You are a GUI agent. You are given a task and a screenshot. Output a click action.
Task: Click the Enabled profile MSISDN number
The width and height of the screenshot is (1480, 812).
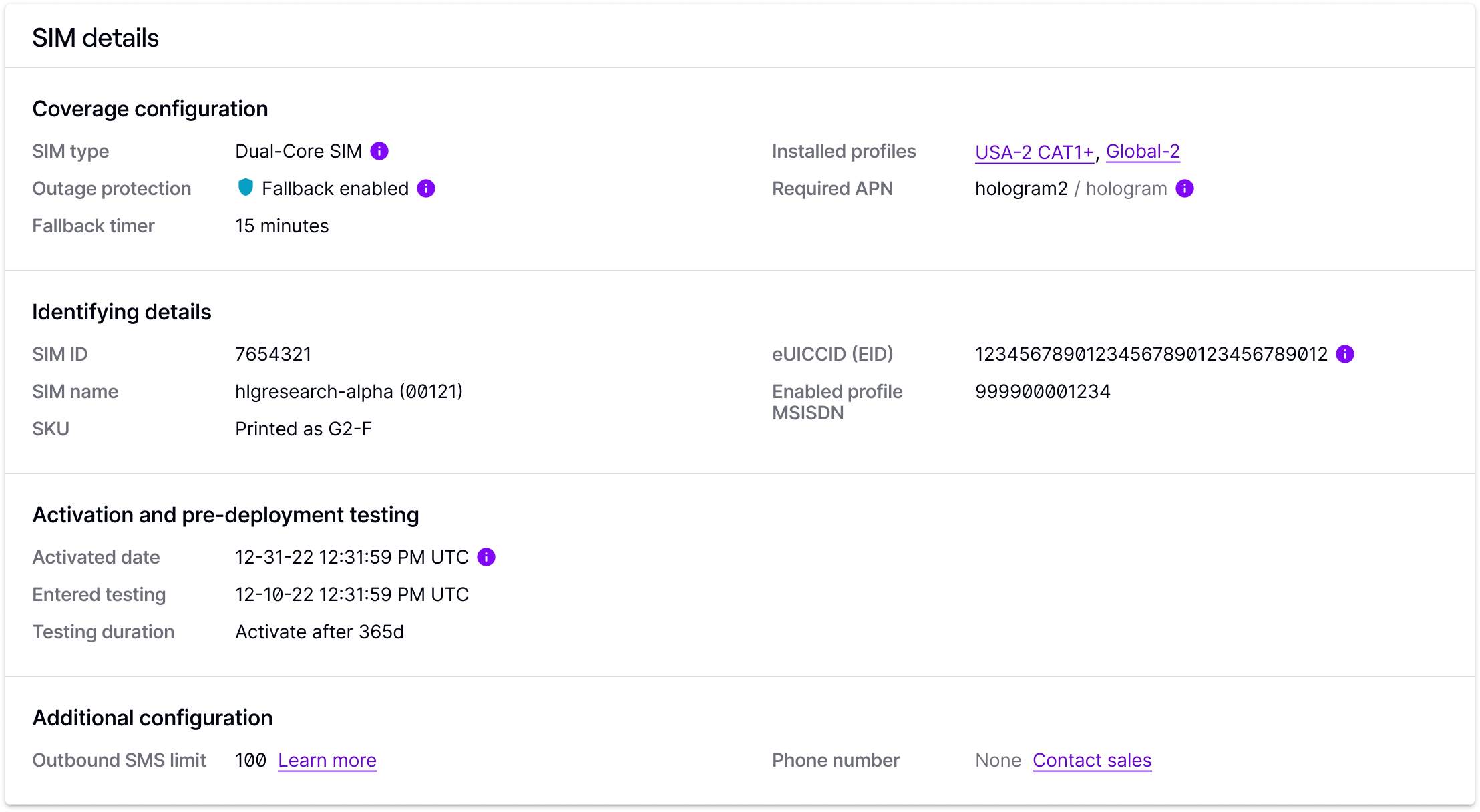[1043, 391]
